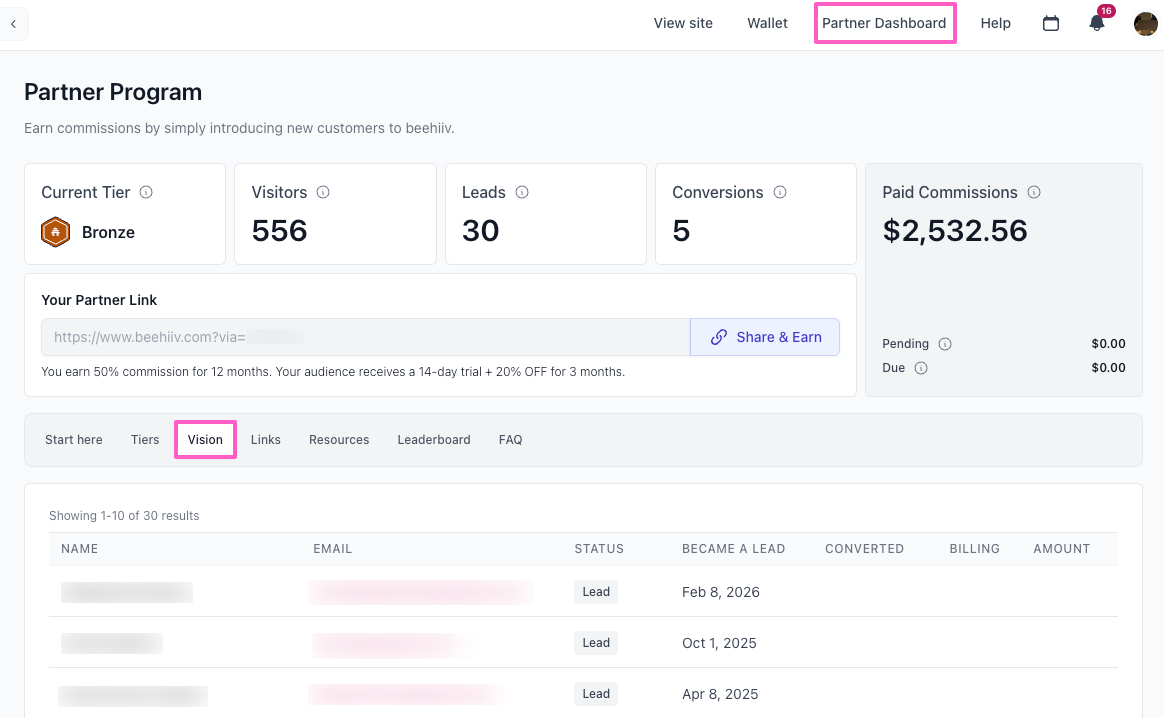The image size is (1164, 718).
Task: Select the Resources tab
Action: tap(339, 440)
